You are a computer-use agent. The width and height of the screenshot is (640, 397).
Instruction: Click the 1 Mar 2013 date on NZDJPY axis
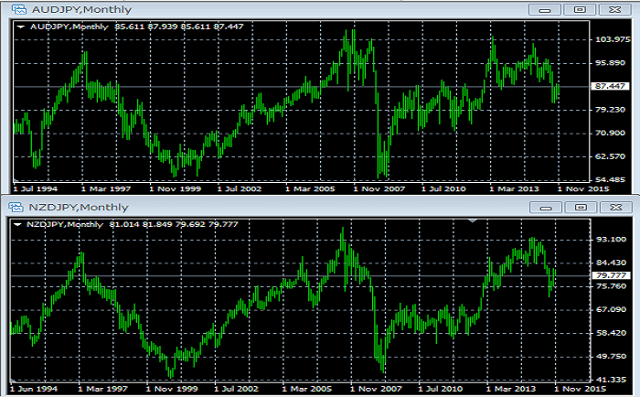point(511,389)
